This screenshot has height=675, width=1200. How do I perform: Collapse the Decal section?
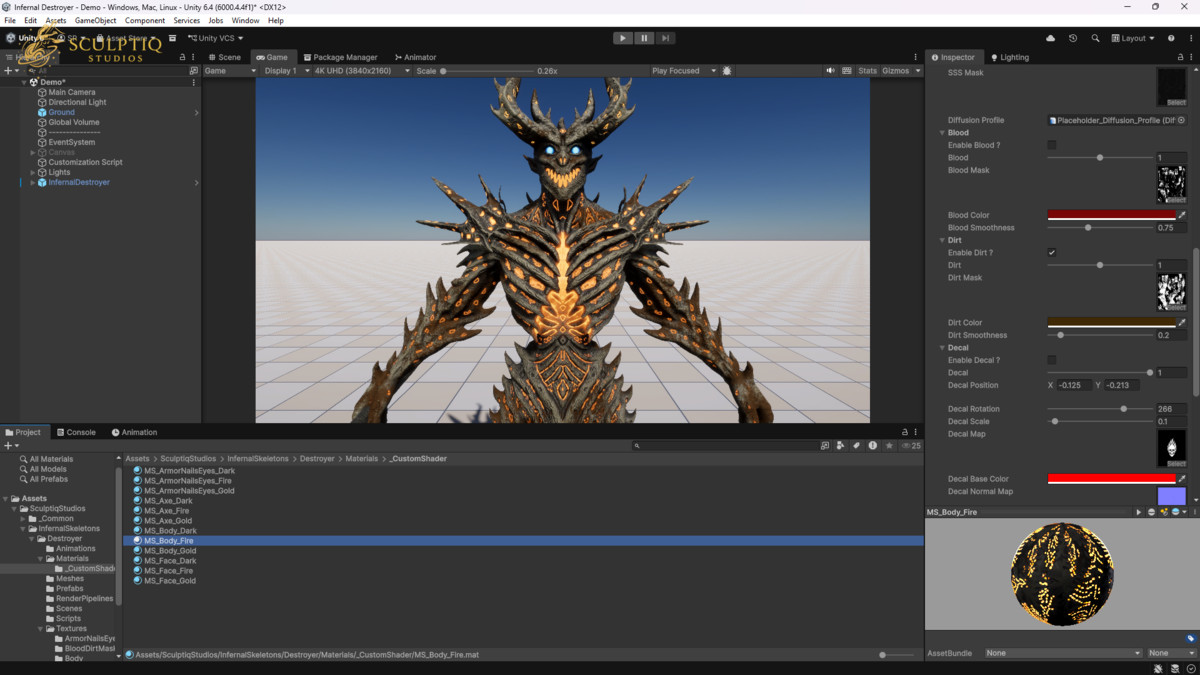point(942,348)
